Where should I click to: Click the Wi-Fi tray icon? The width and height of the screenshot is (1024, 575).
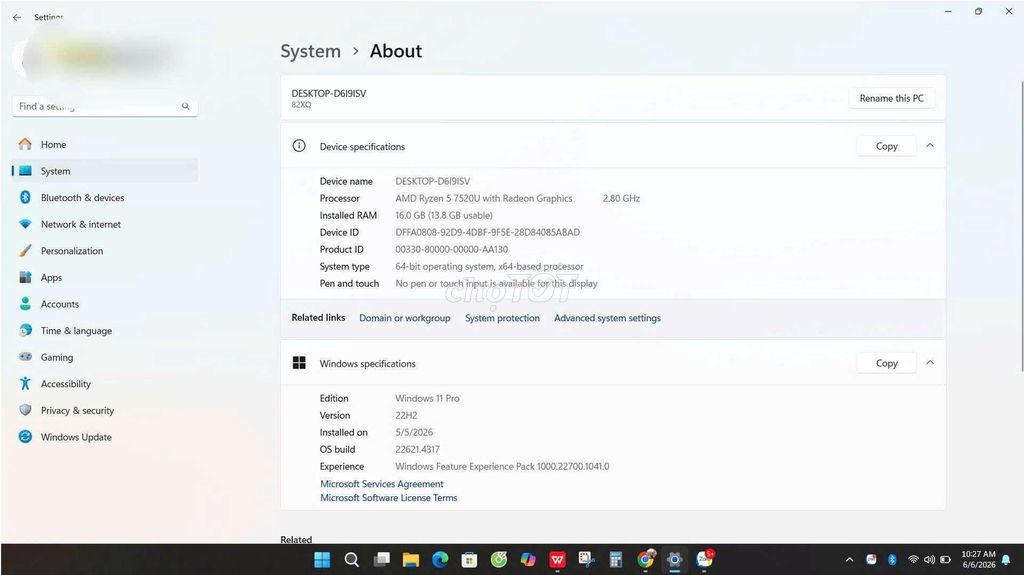[913, 560]
